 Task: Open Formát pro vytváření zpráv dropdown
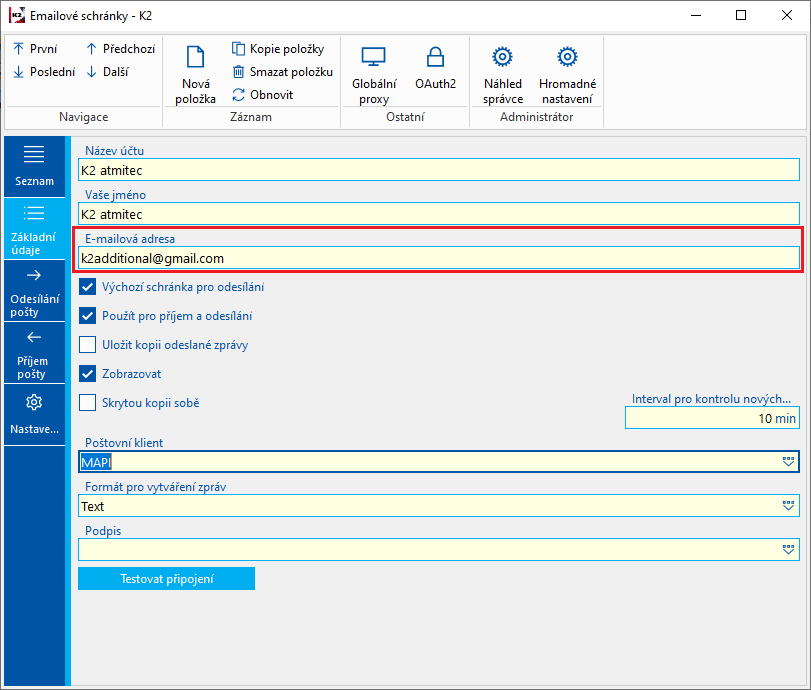789,506
